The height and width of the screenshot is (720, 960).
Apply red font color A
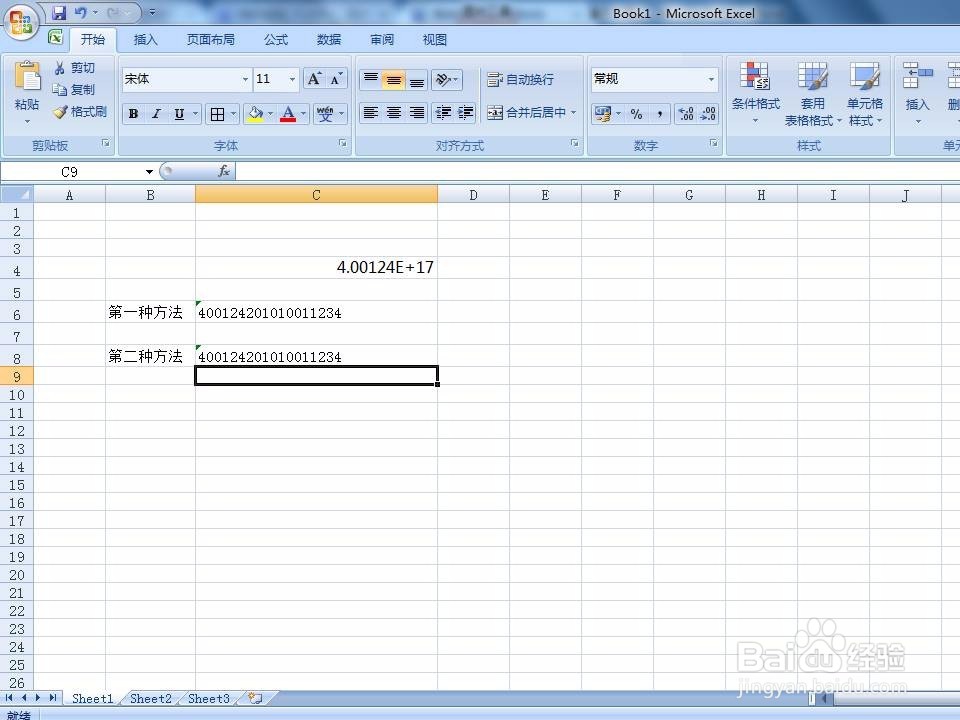(288, 114)
